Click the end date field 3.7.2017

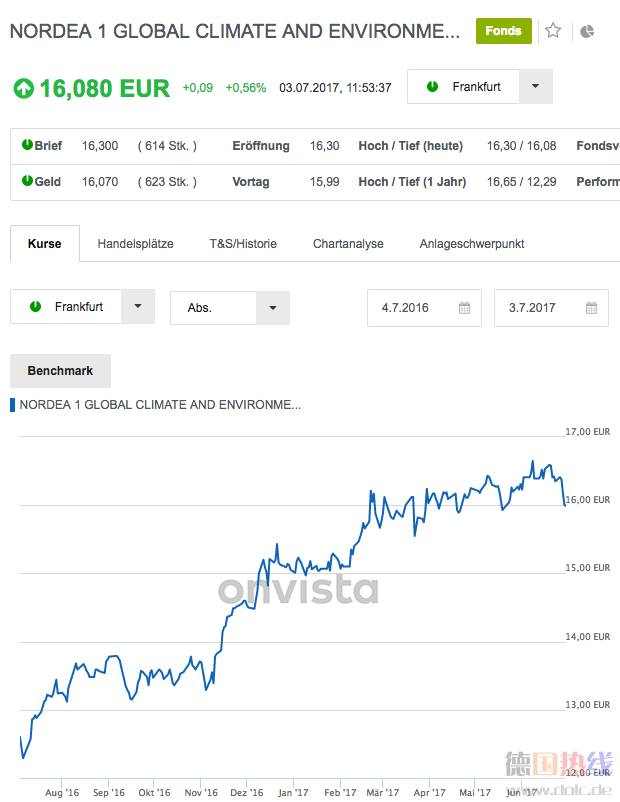(551, 308)
